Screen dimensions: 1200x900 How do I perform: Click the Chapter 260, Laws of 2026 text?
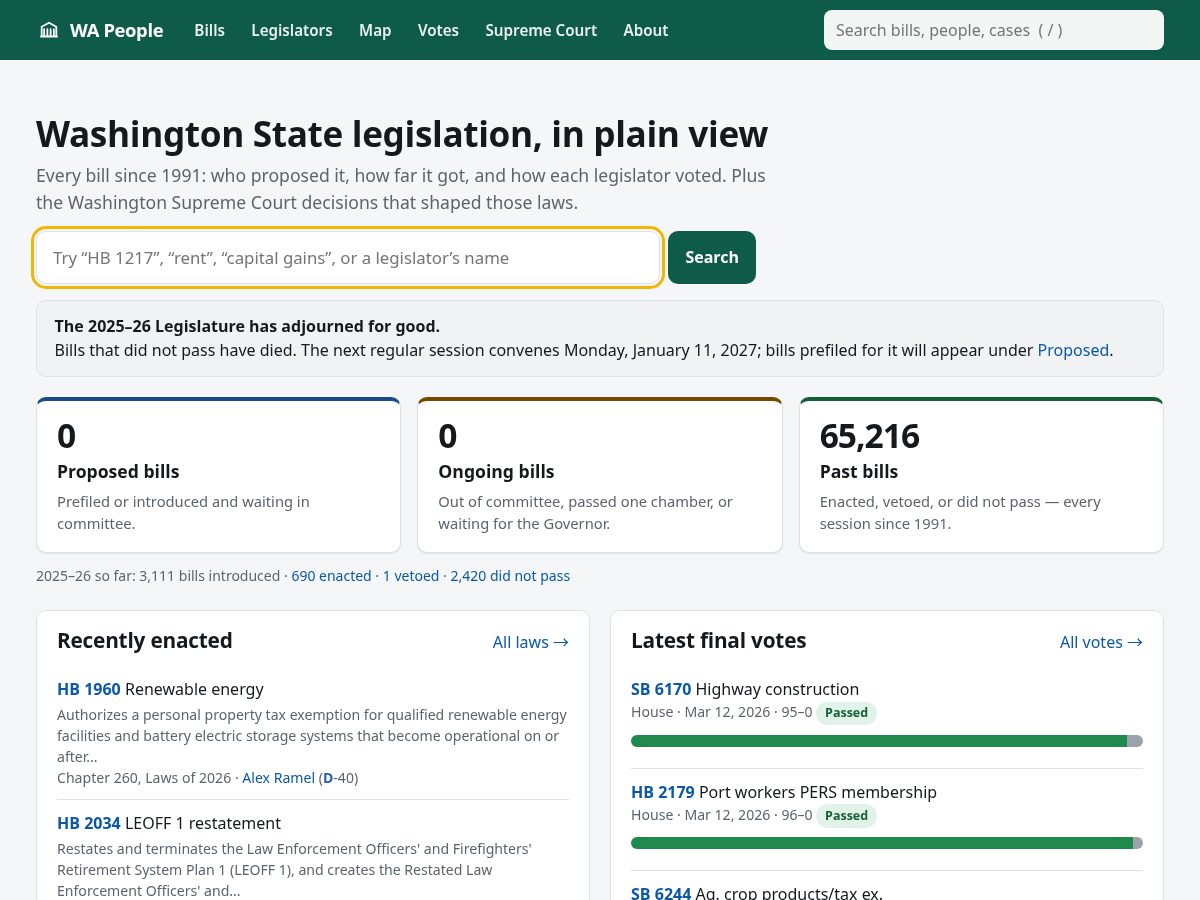(x=144, y=778)
